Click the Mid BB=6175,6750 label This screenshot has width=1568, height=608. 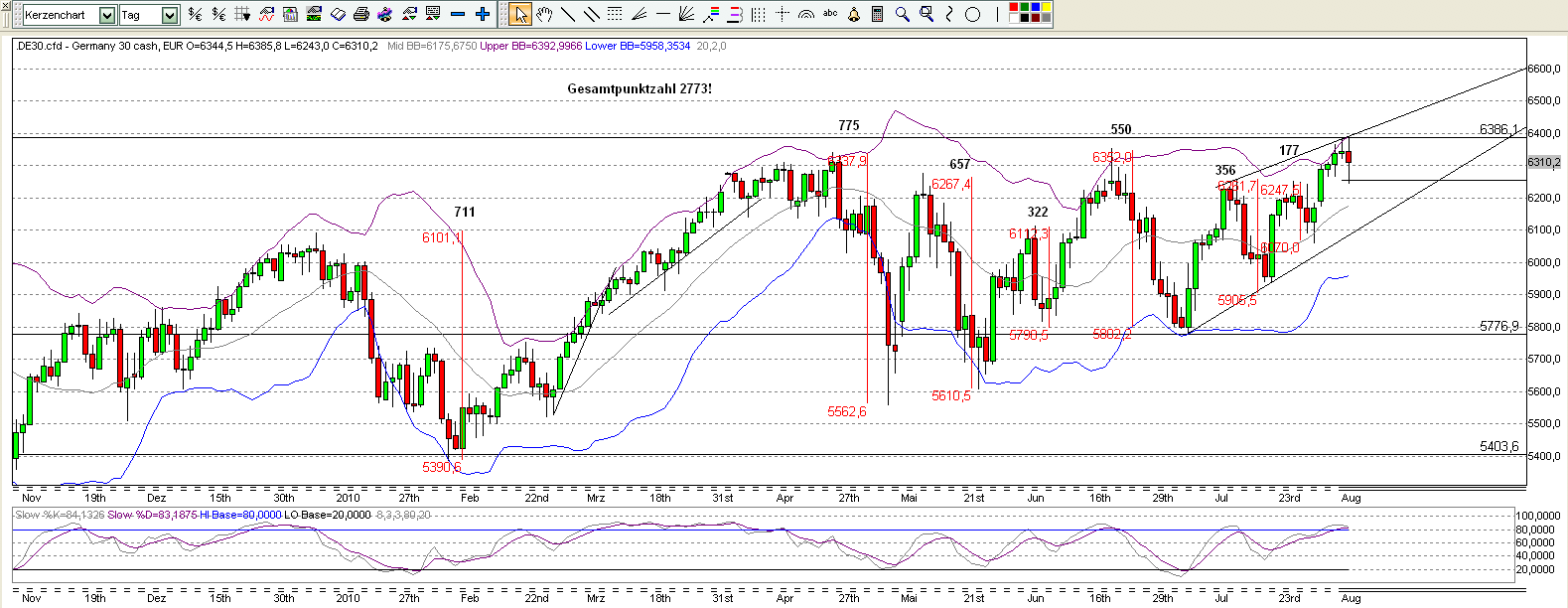point(432,46)
